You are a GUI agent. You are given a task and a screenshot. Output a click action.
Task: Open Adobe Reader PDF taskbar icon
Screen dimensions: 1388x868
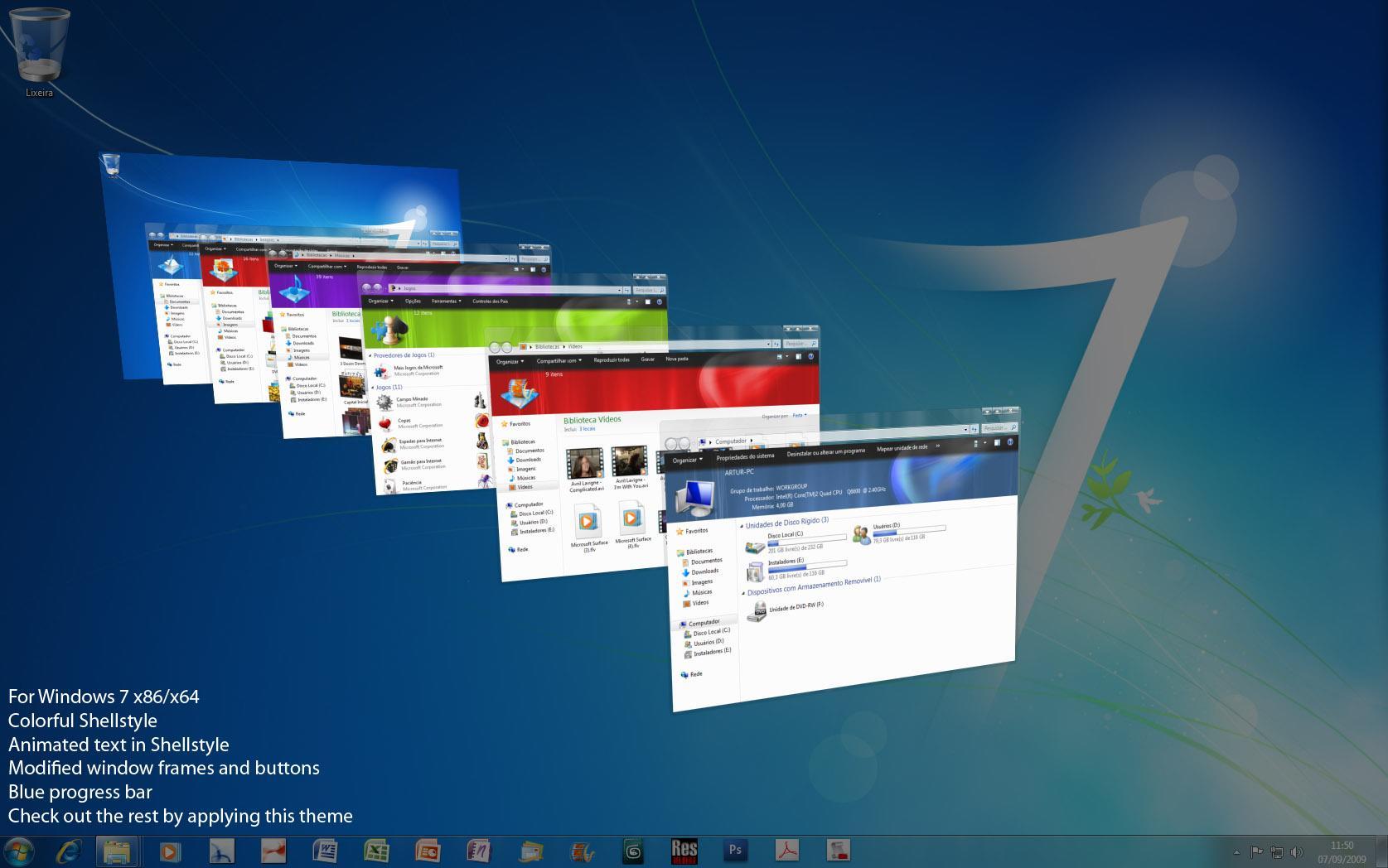pos(786,851)
